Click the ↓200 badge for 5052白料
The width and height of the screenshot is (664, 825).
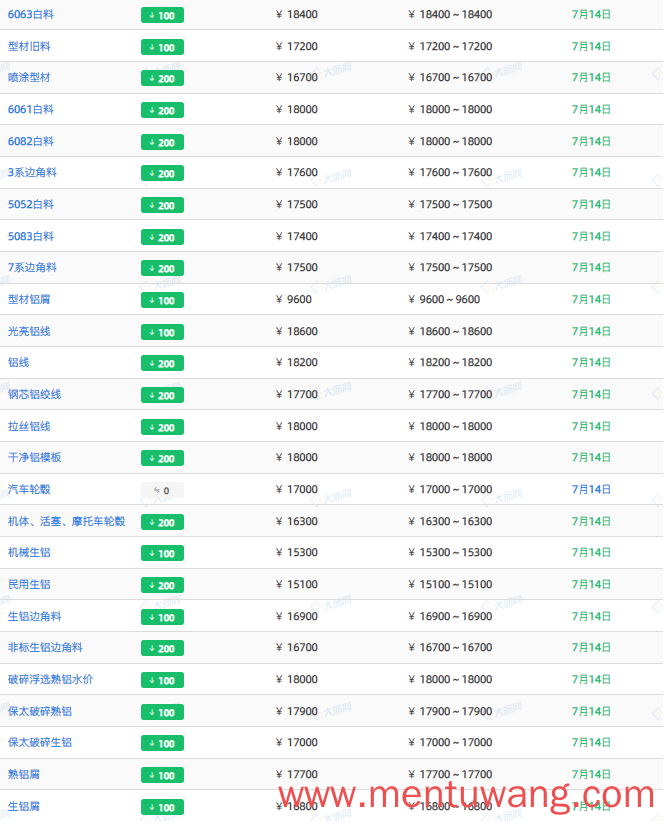[x=162, y=206]
